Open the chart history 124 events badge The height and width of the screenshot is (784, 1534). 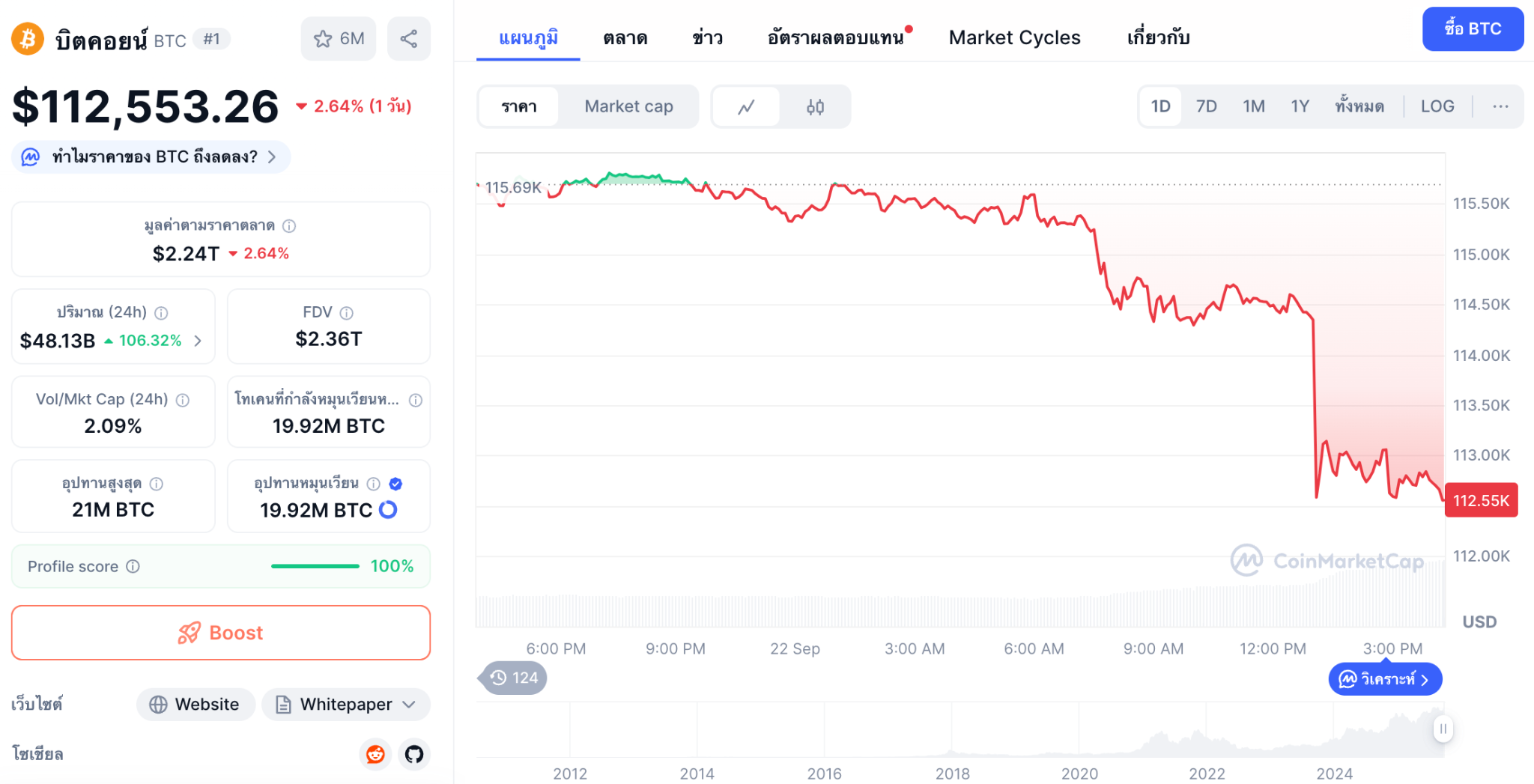coord(515,678)
